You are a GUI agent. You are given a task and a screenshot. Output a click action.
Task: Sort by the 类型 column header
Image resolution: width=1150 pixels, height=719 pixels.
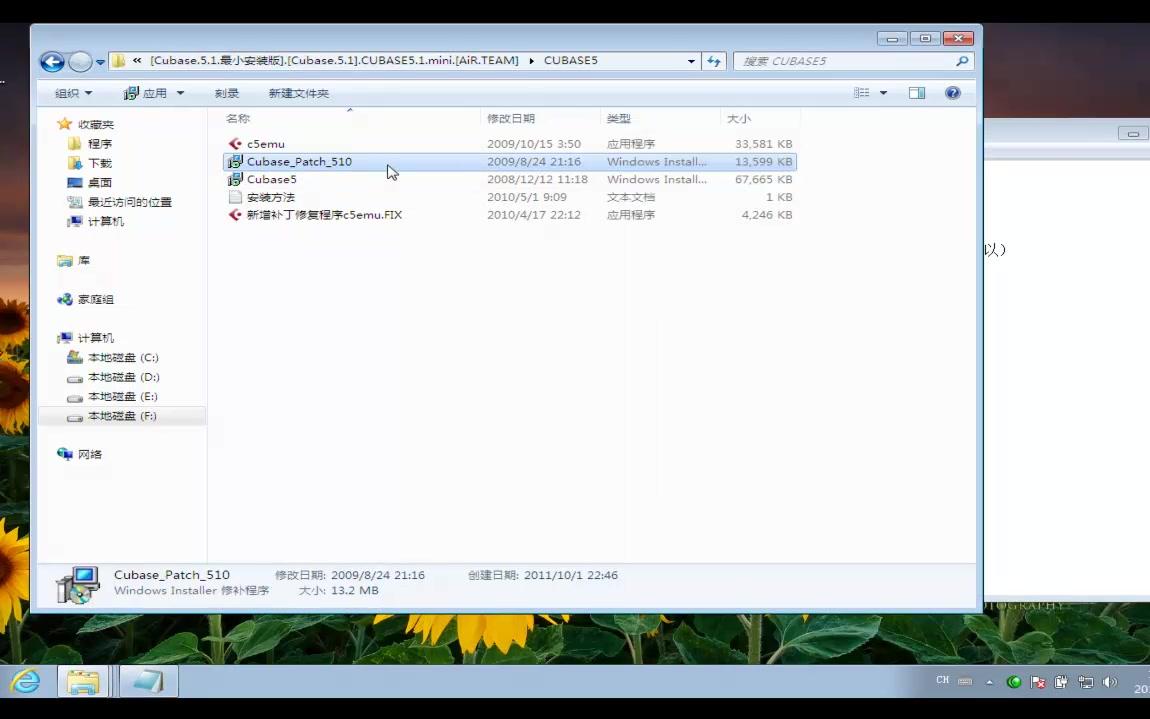(618, 118)
